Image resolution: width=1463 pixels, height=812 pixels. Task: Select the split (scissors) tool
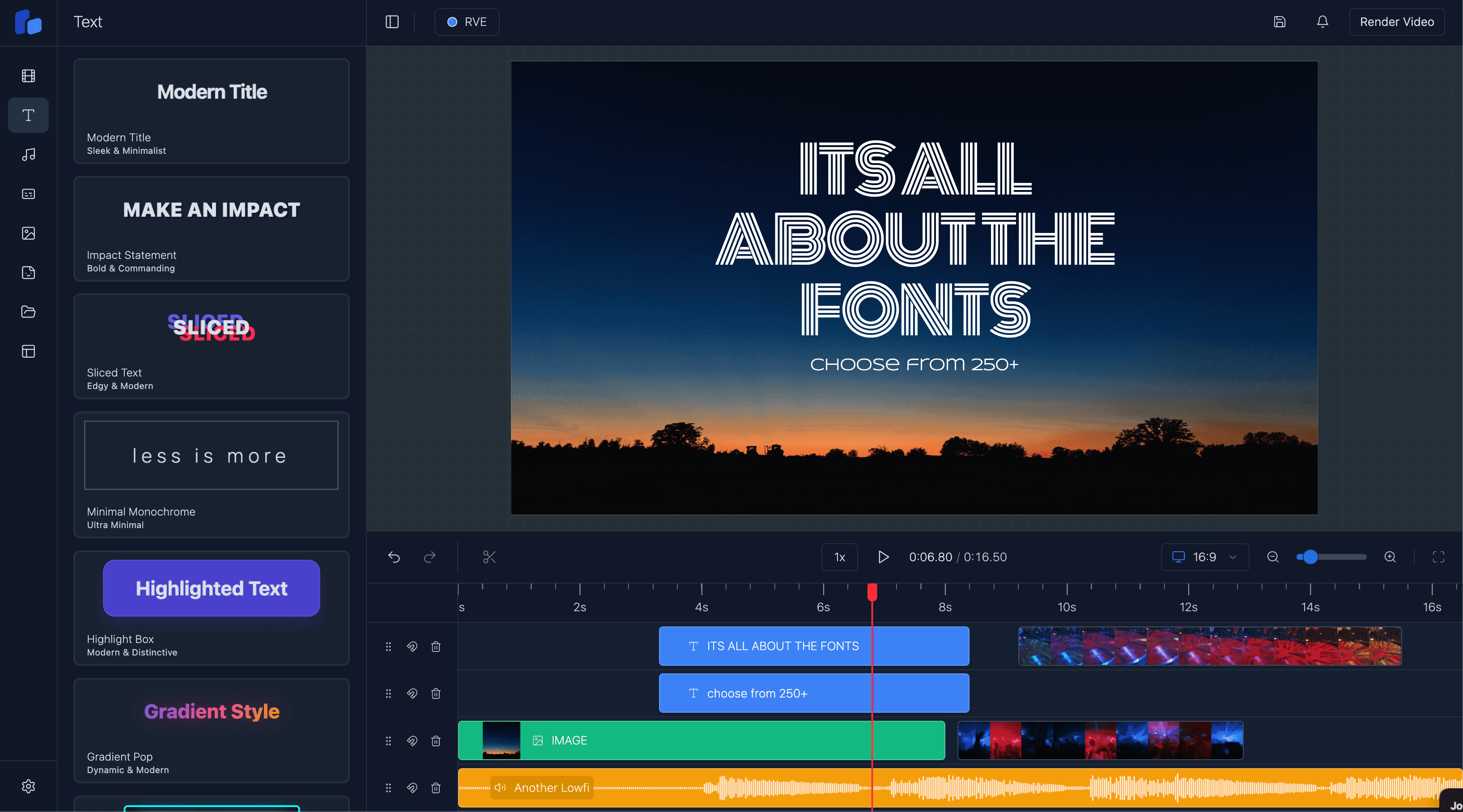(x=489, y=557)
